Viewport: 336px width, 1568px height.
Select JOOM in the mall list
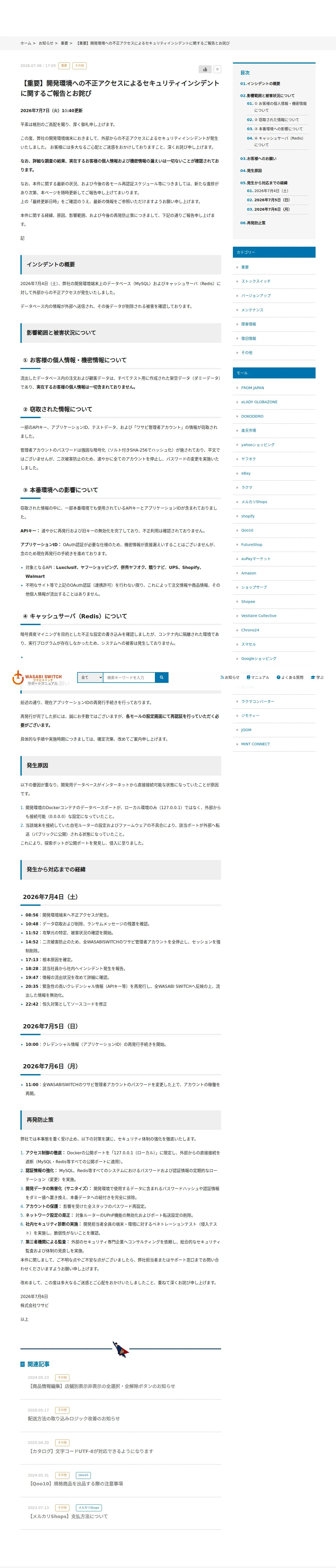(246, 730)
